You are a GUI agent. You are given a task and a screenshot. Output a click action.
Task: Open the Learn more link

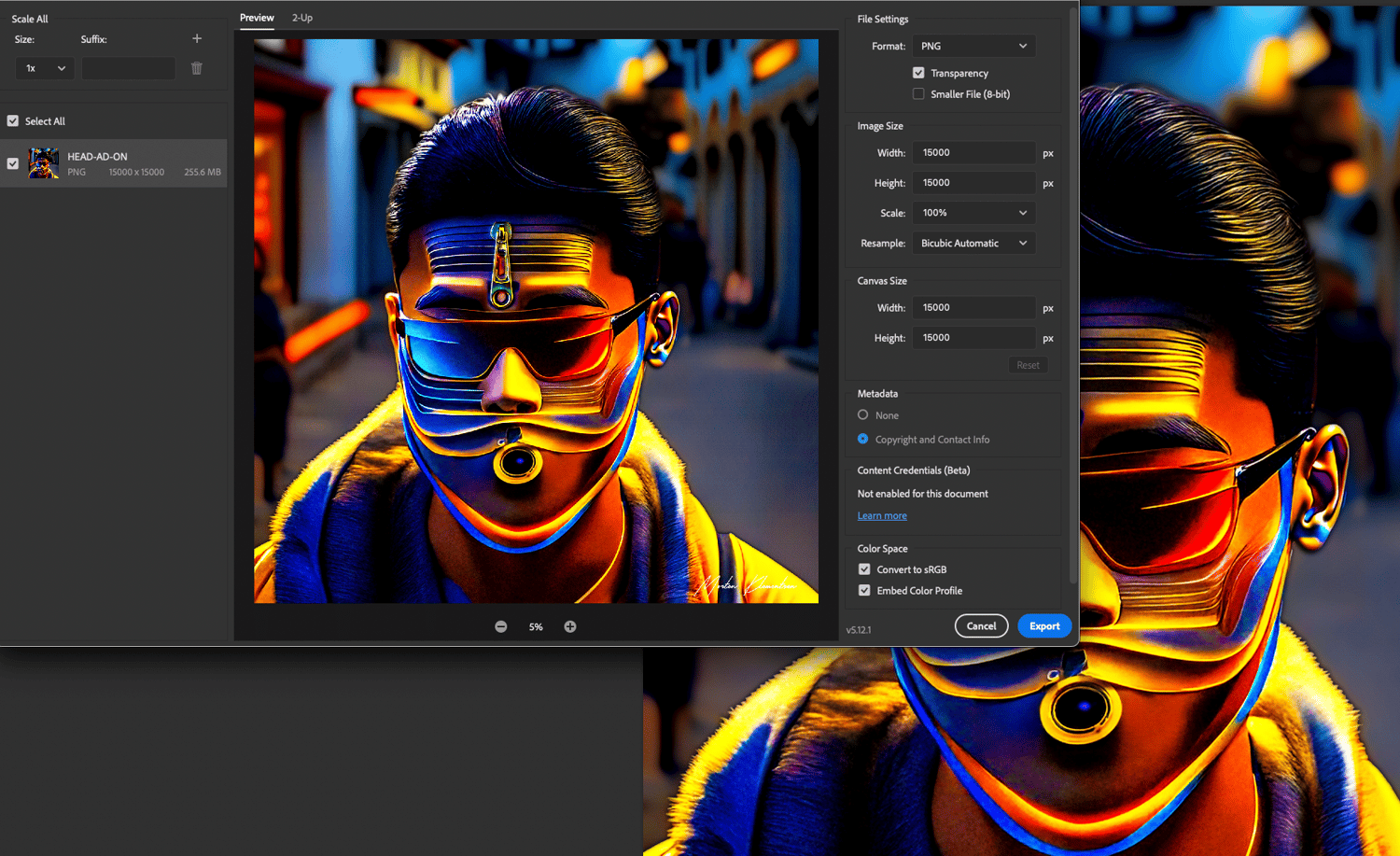pyautogui.click(x=882, y=516)
